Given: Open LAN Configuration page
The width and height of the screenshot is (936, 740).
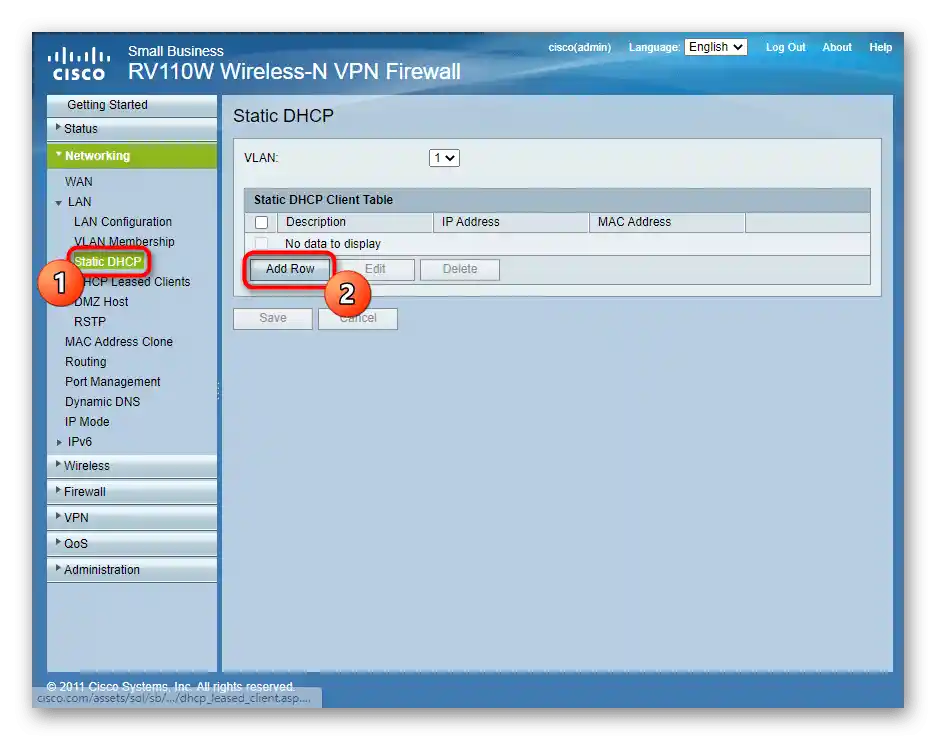Looking at the screenshot, I should point(122,221).
